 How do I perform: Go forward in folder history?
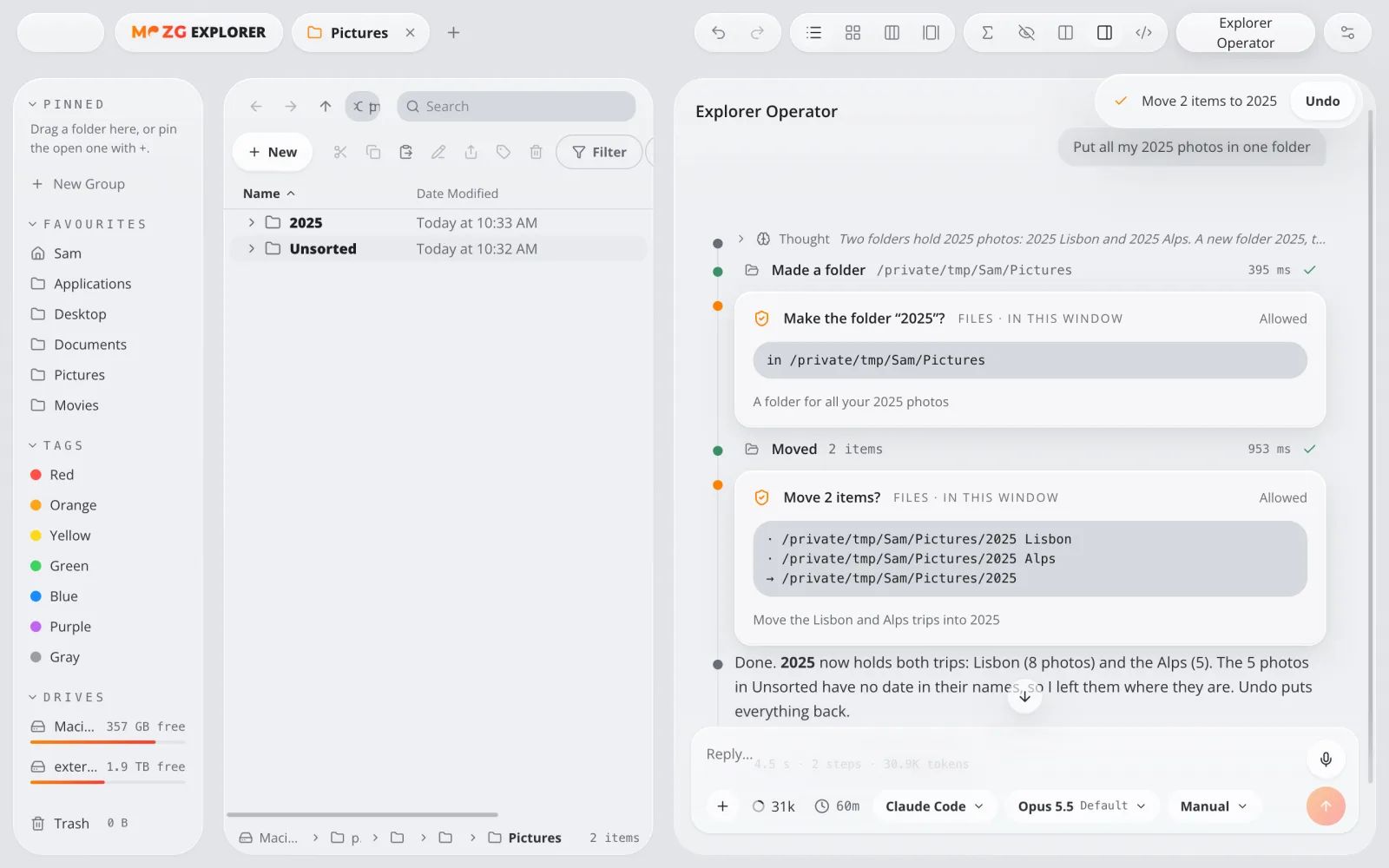coord(291,106)
